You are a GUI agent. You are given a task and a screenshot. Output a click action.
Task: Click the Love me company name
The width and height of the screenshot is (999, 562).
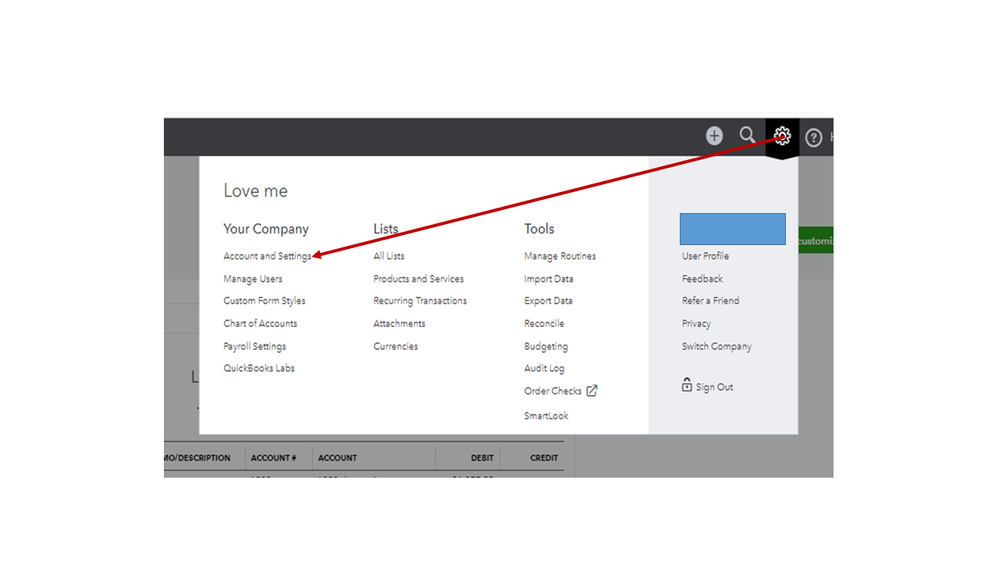pos(255,191)
